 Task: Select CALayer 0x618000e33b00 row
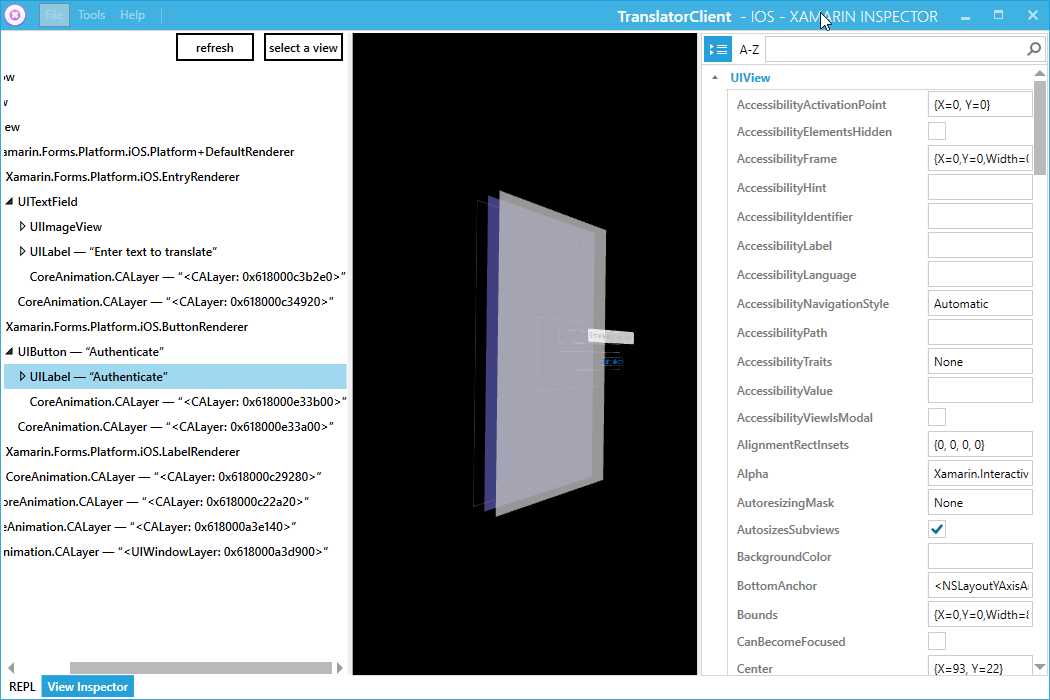pyautogui.click(x=188, y=402)
